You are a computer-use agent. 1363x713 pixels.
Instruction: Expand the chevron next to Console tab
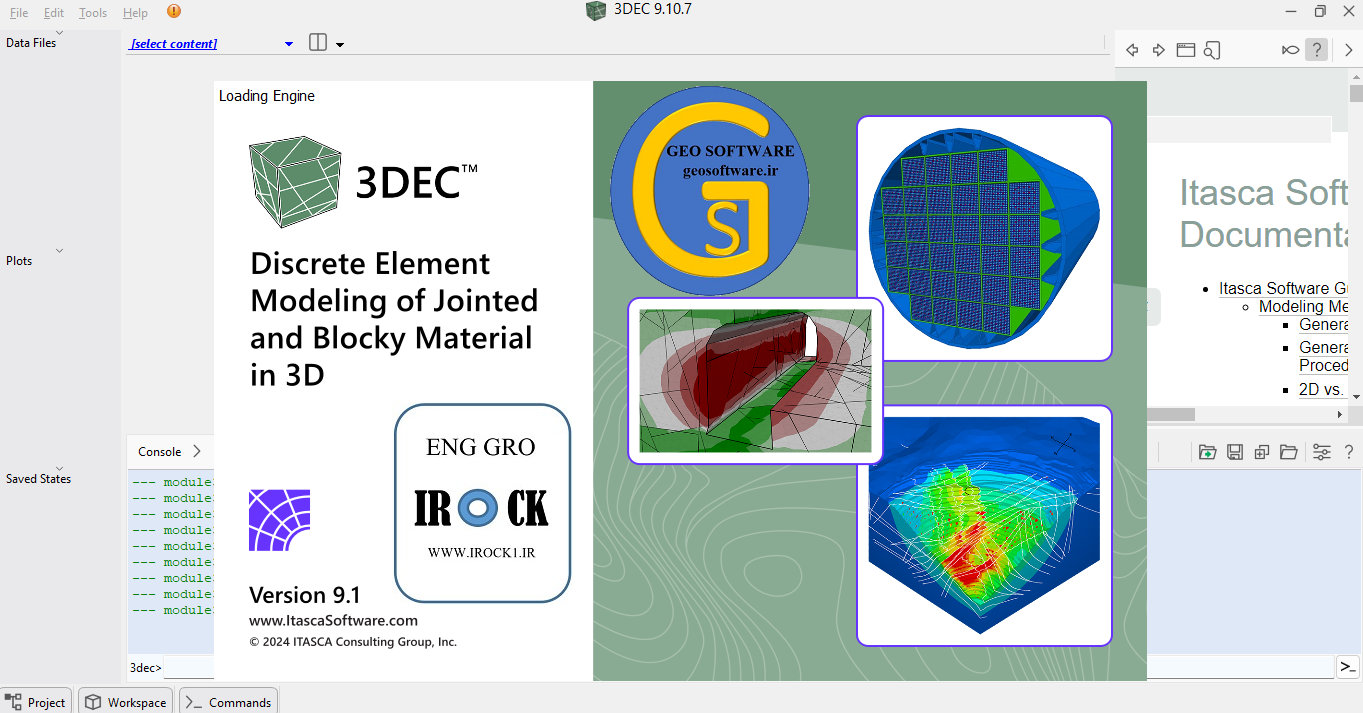(197, 452)
